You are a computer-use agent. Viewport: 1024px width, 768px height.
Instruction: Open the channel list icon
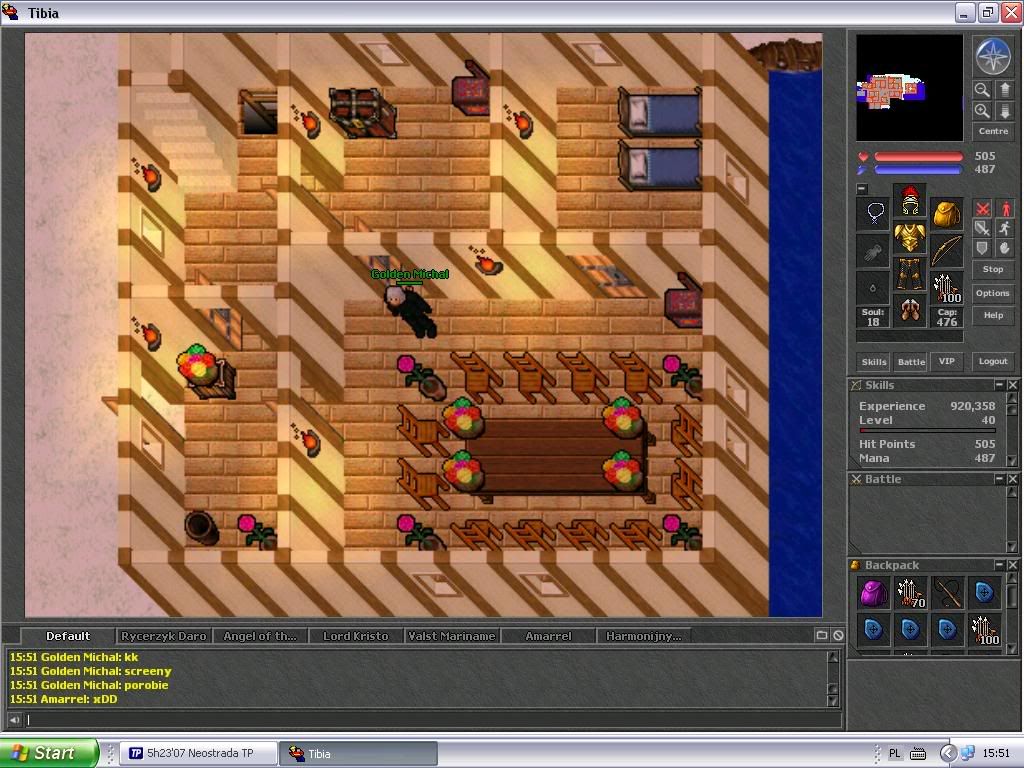coord(822,635)
